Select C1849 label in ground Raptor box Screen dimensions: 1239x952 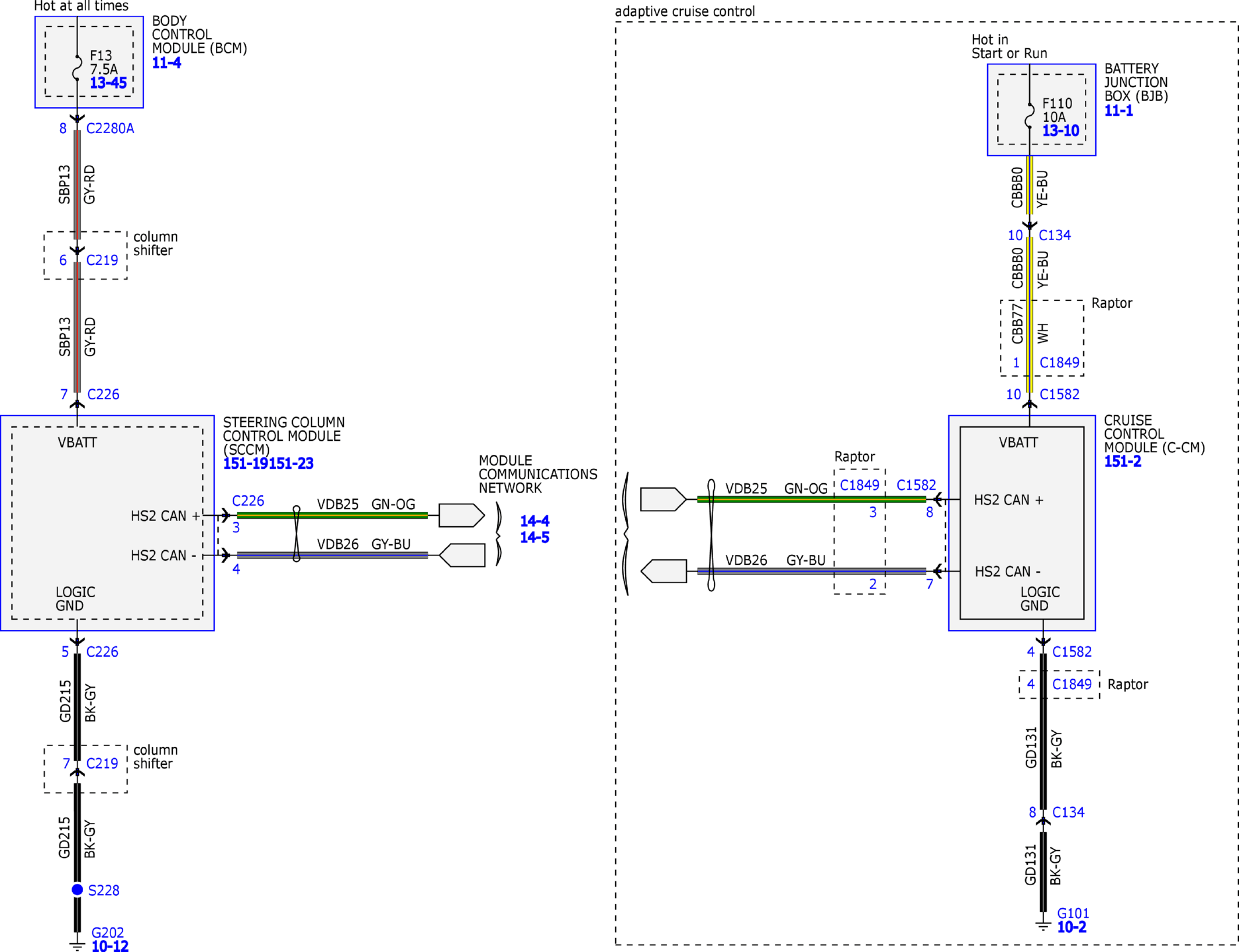[x=1071, y=684]
